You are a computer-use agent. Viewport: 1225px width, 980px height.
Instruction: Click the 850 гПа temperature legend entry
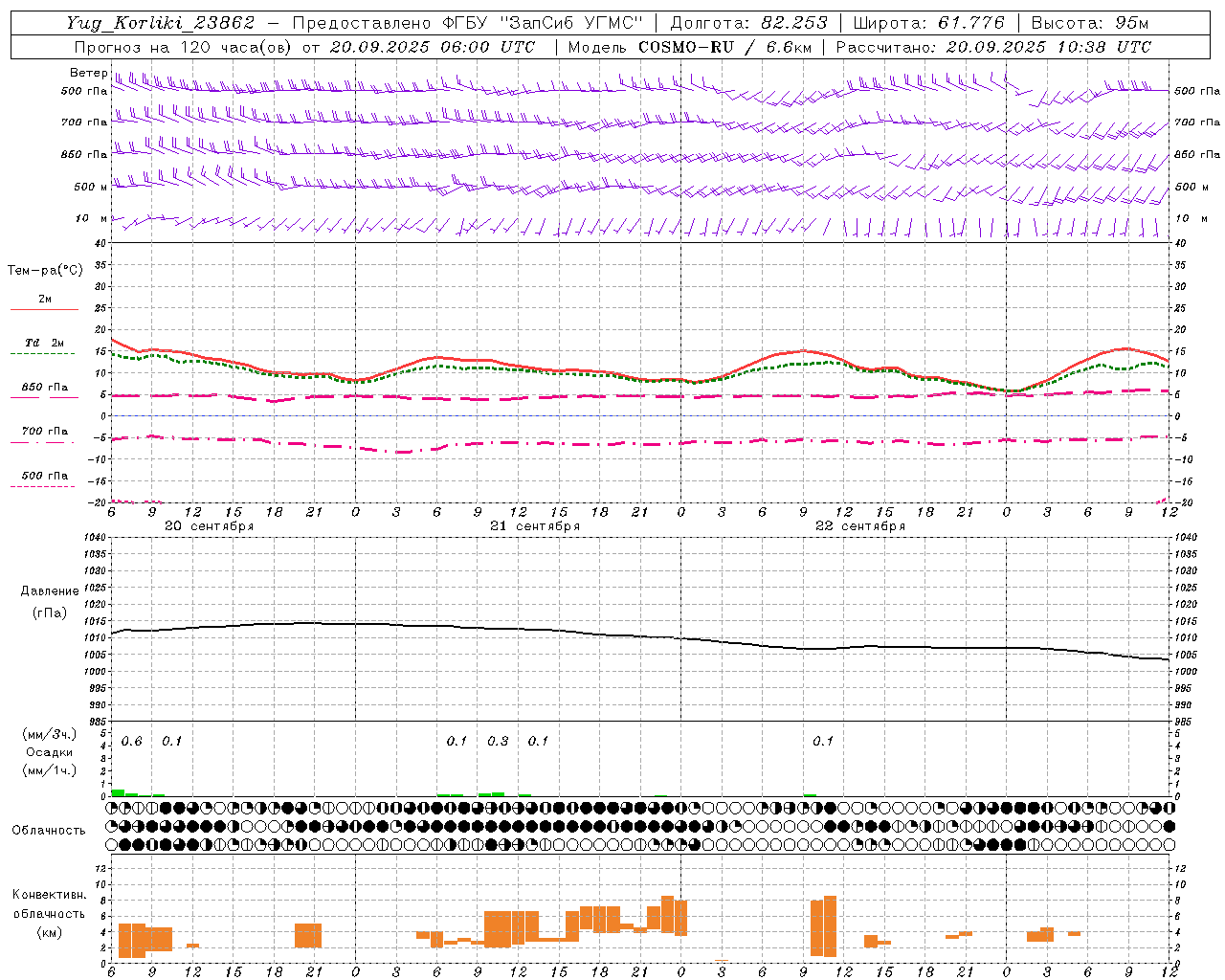pyautogui.click(x=44, y=388)
